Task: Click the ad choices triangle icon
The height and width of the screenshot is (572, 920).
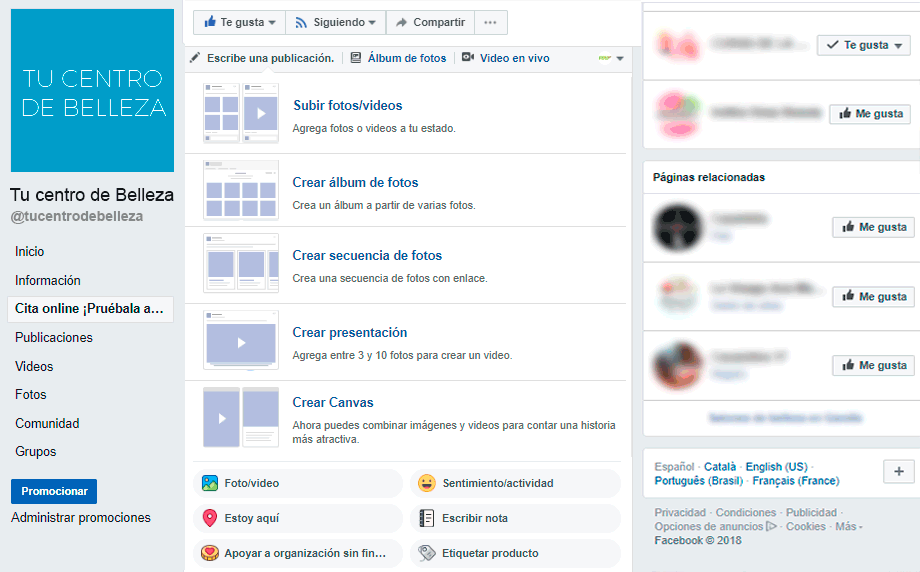Action: [x=771, y=526]
